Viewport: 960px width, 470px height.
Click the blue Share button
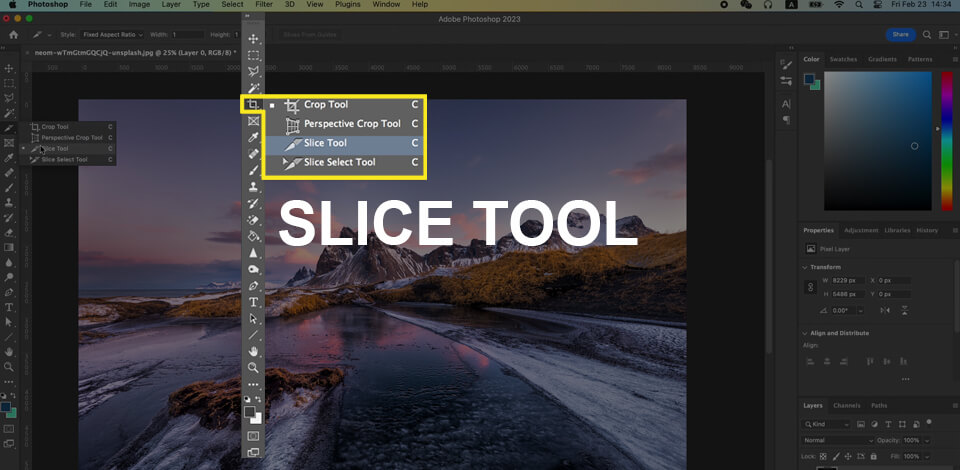click(900, 35)
